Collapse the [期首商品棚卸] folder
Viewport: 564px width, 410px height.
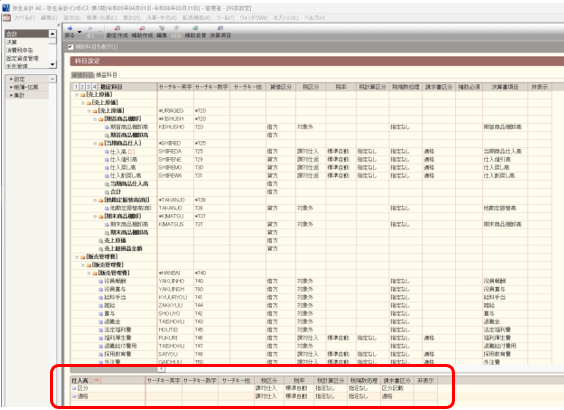tap(95, 119)
